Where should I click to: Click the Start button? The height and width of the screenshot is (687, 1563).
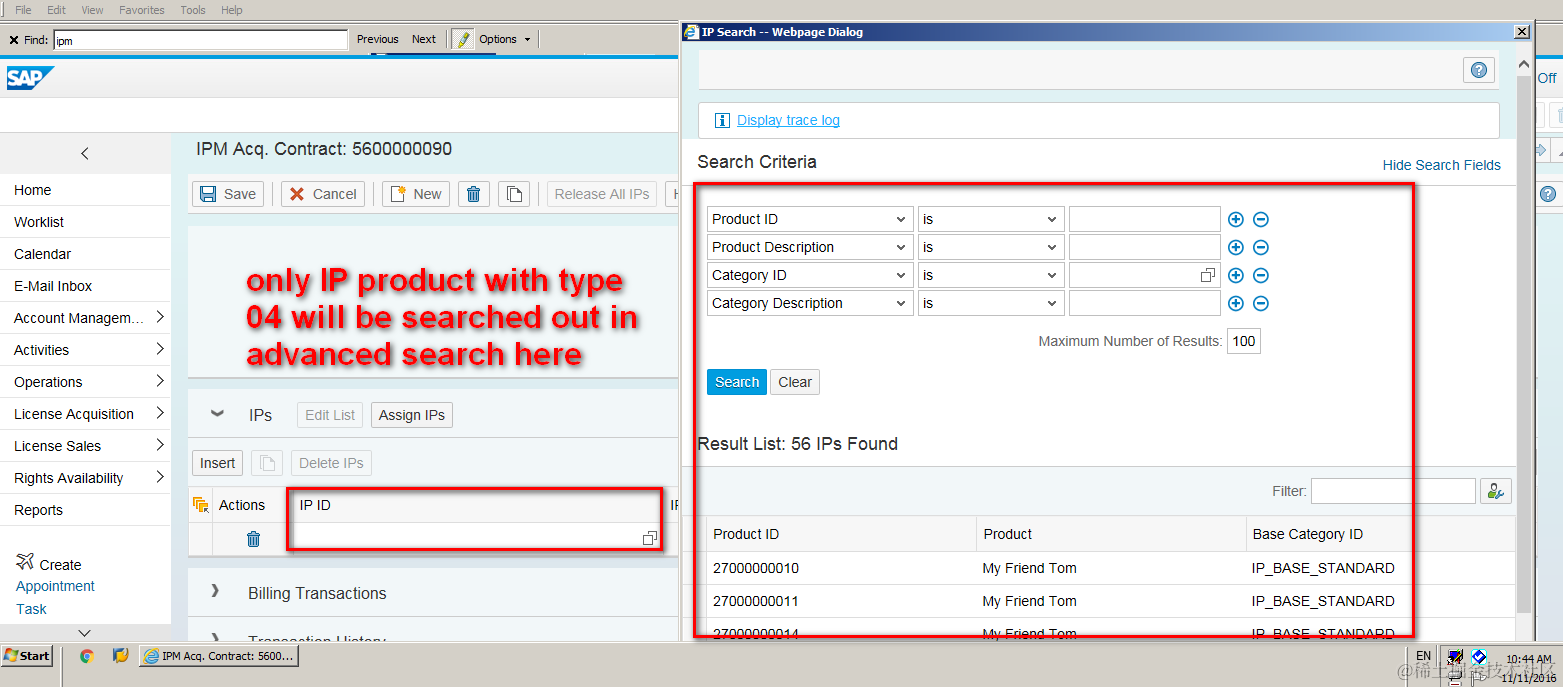[x=28, y=656]
